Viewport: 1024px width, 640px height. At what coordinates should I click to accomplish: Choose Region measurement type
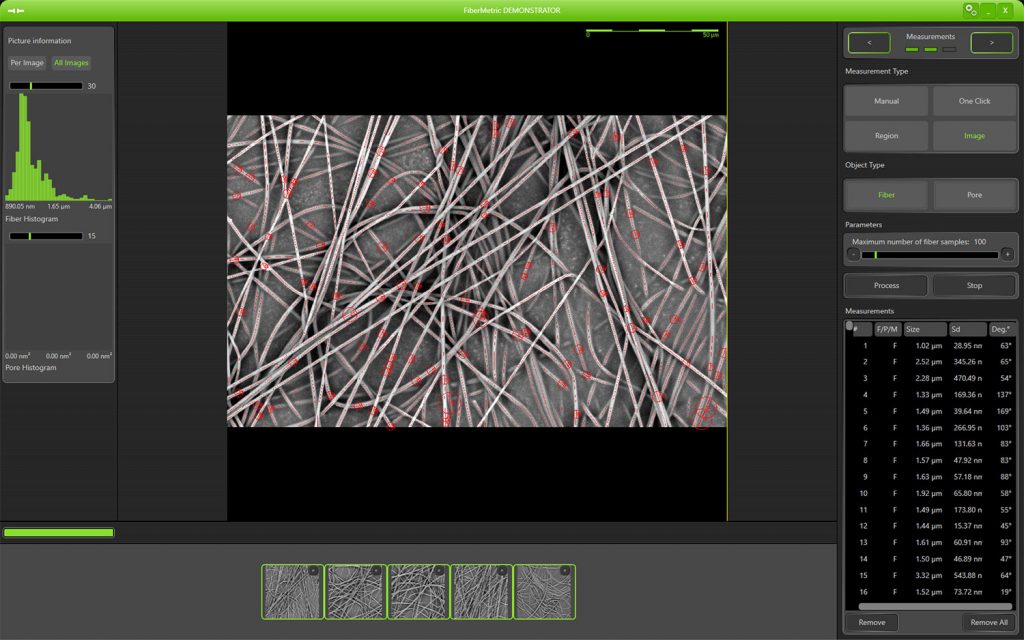coord(886,136)
